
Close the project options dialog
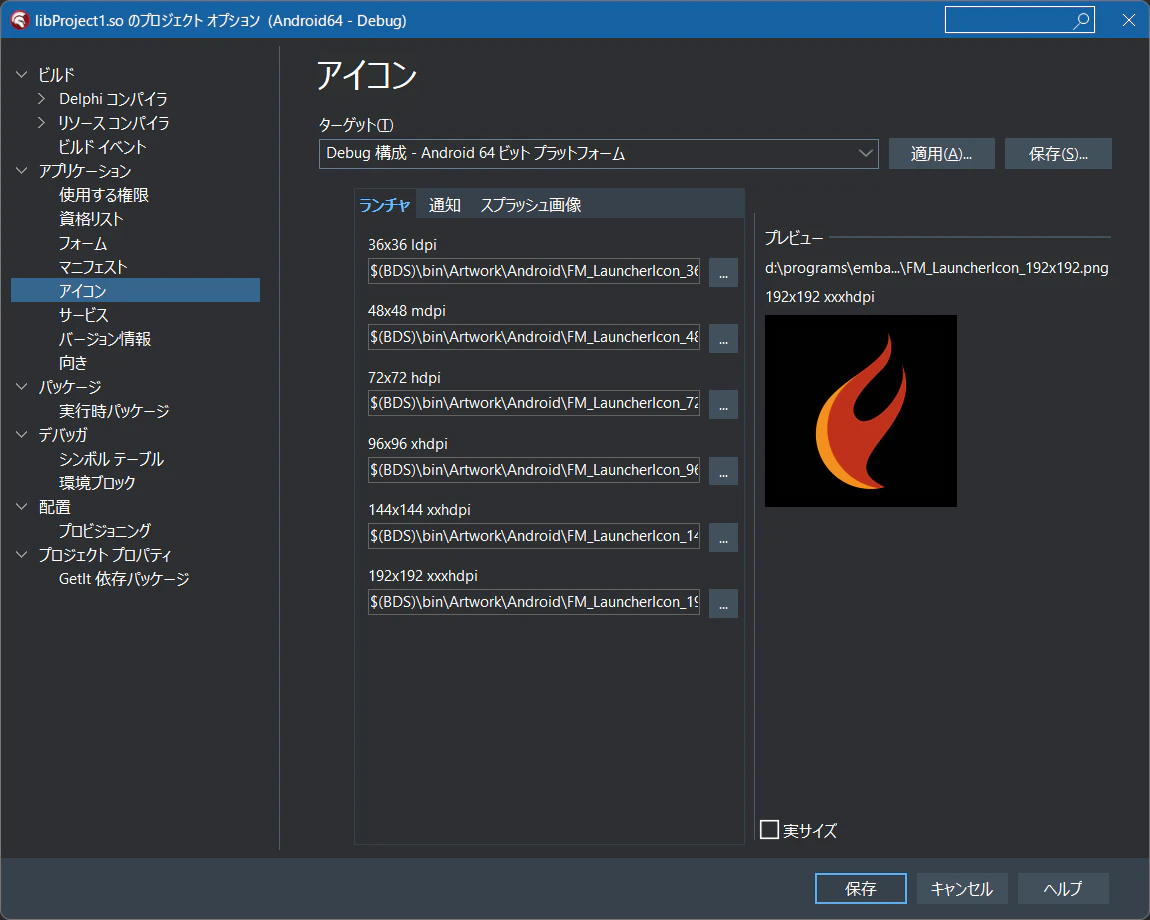(x=1129, y=21)
